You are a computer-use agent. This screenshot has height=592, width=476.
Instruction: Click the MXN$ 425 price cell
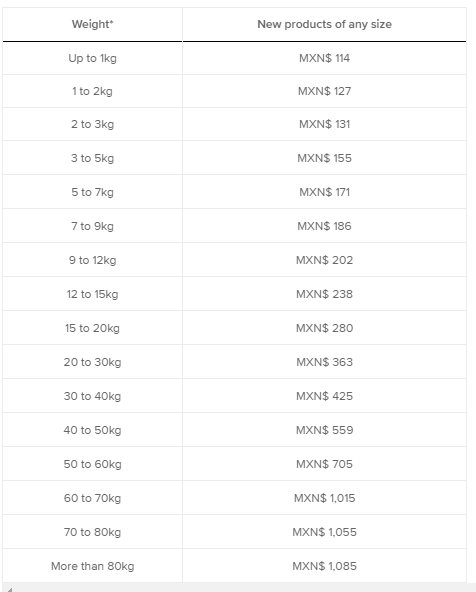click(x=325, y=396)
